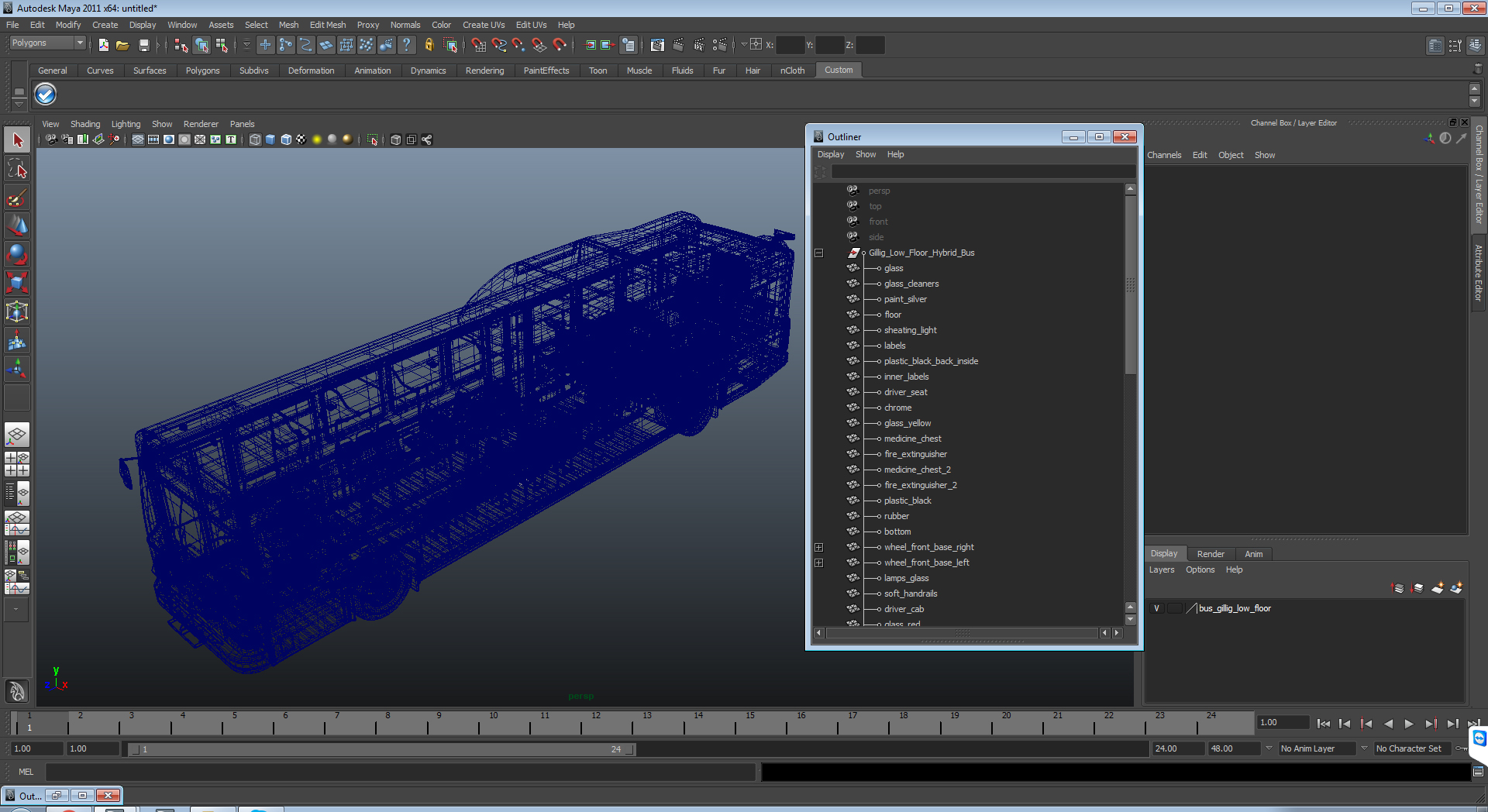This screenshot has height=812, width=1488.
Task: Enable snap to points magnet icon
Action: [x=518, y=45]
